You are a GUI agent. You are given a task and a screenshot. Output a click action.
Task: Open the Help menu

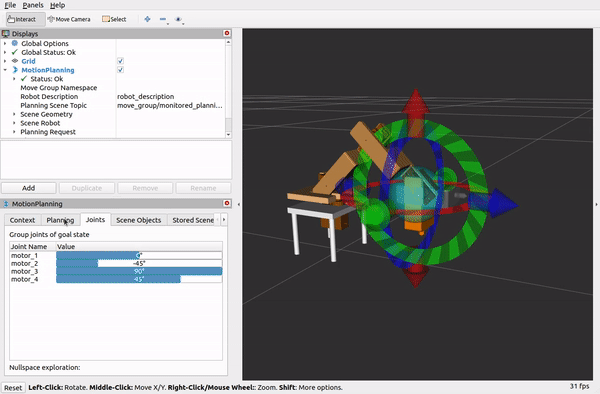click(x=57, y=5)
